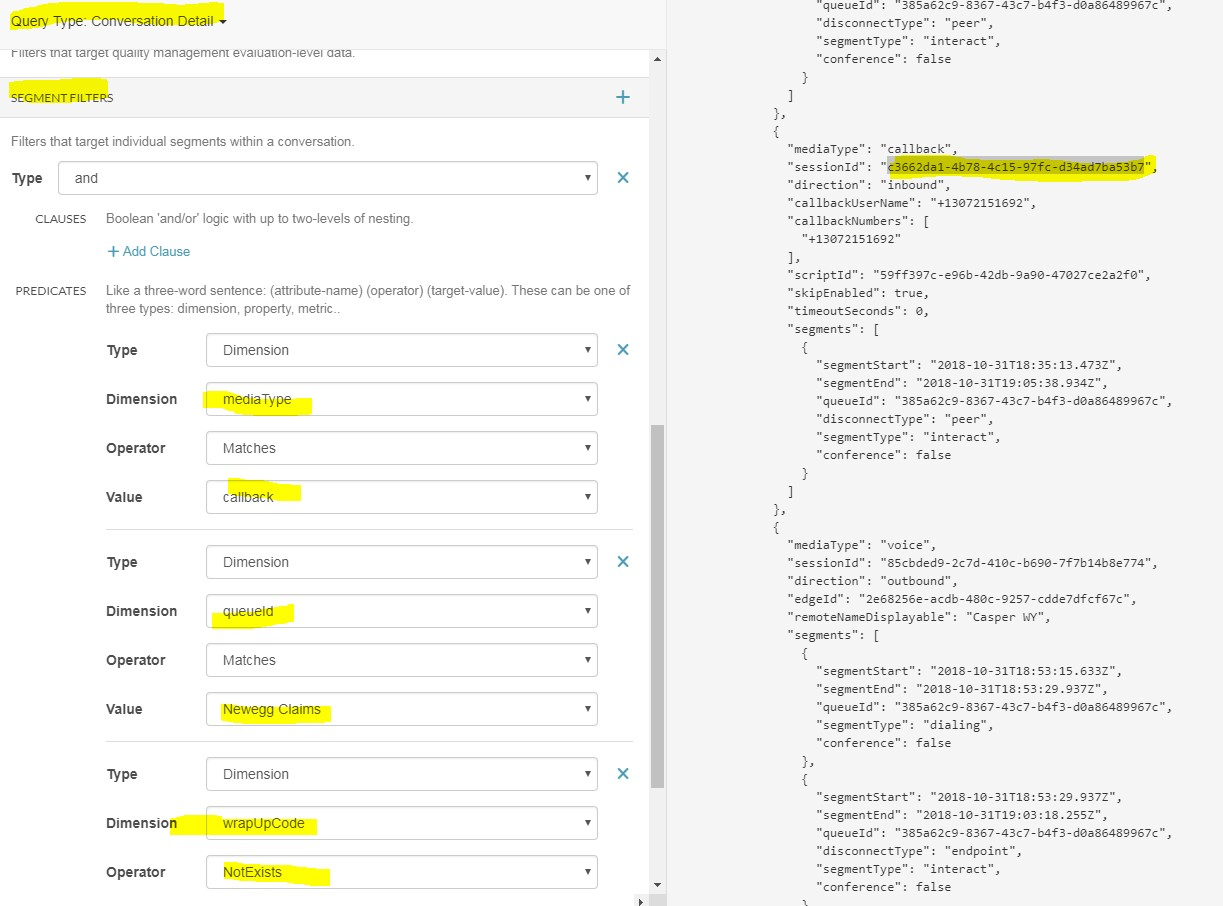Open the wrapUpCode Dimension dropdown
Image resolution: width=1223 pixels, height=906 pixels.
[402, 823]
